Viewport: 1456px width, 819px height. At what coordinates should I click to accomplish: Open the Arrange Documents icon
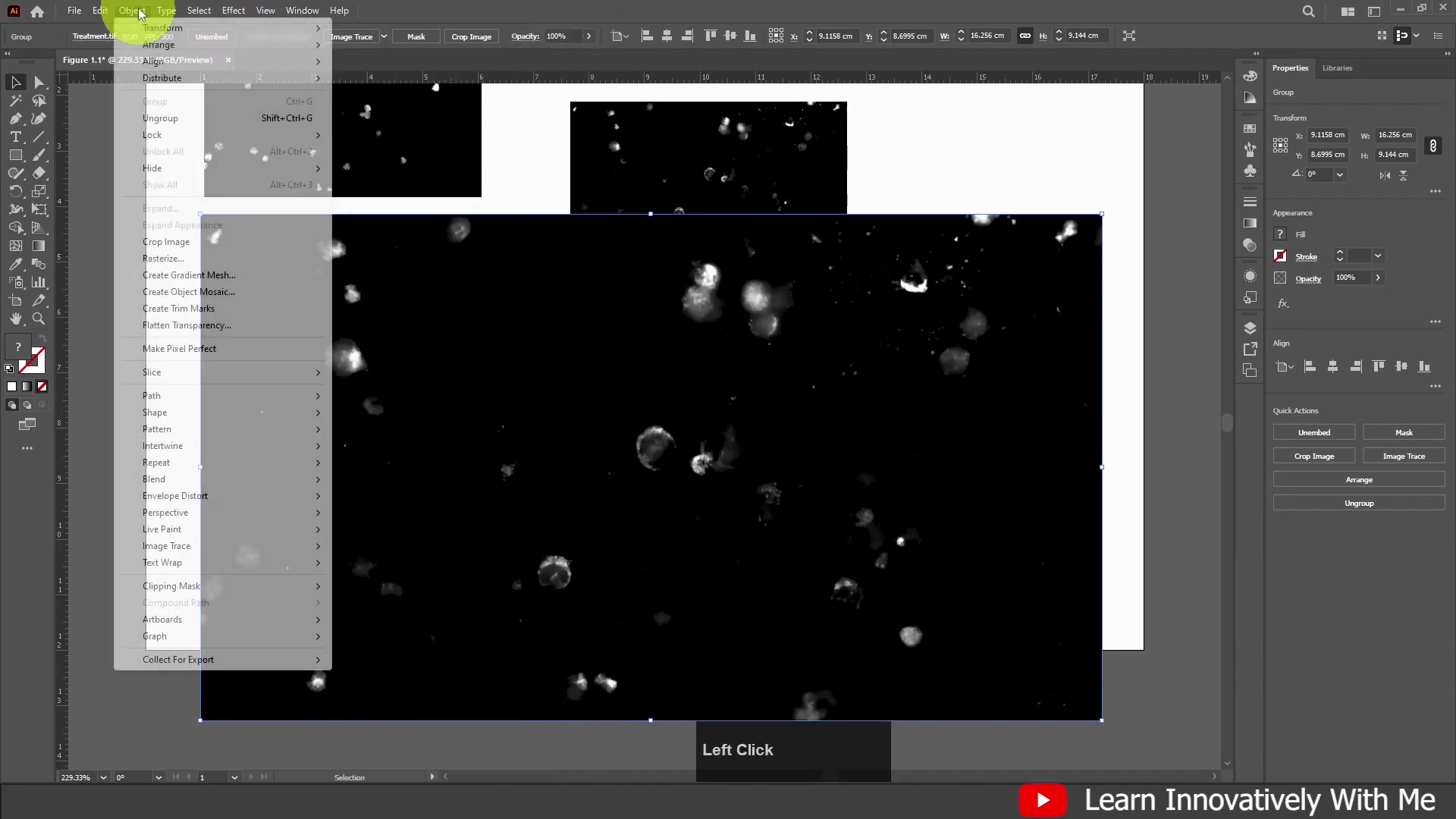[1348, 11]
